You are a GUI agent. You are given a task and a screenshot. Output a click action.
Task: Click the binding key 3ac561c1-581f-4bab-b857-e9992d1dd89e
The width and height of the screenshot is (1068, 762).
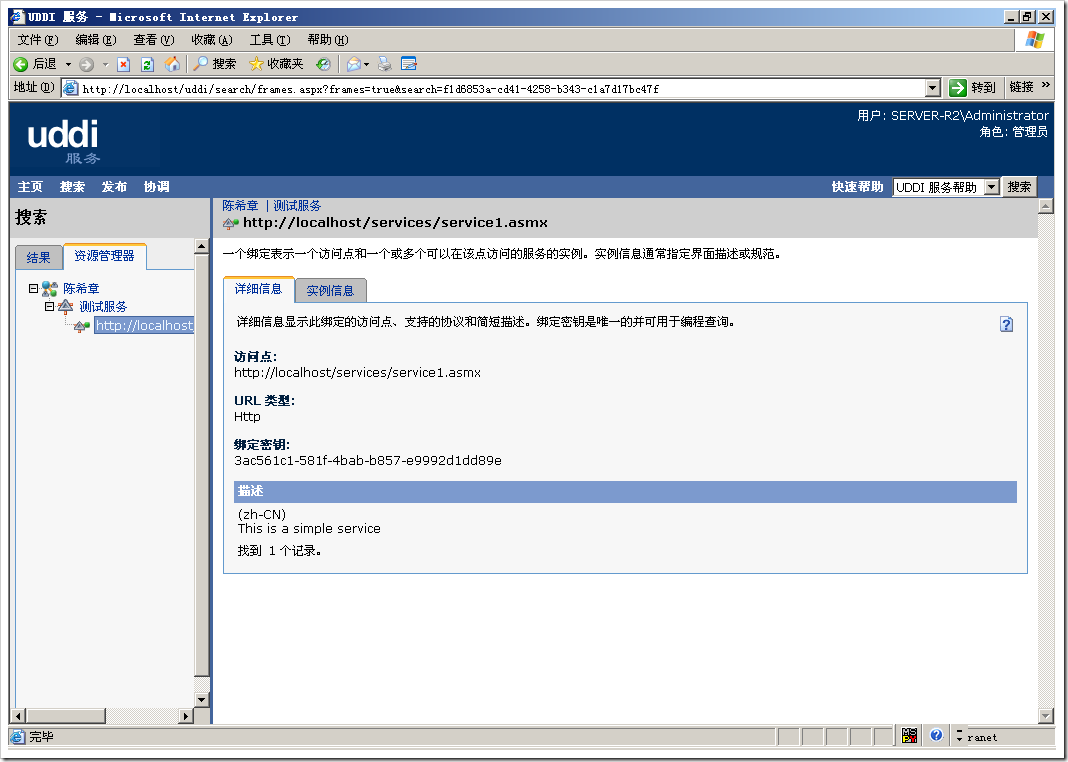pyautogui.click(x=368, y=461)
